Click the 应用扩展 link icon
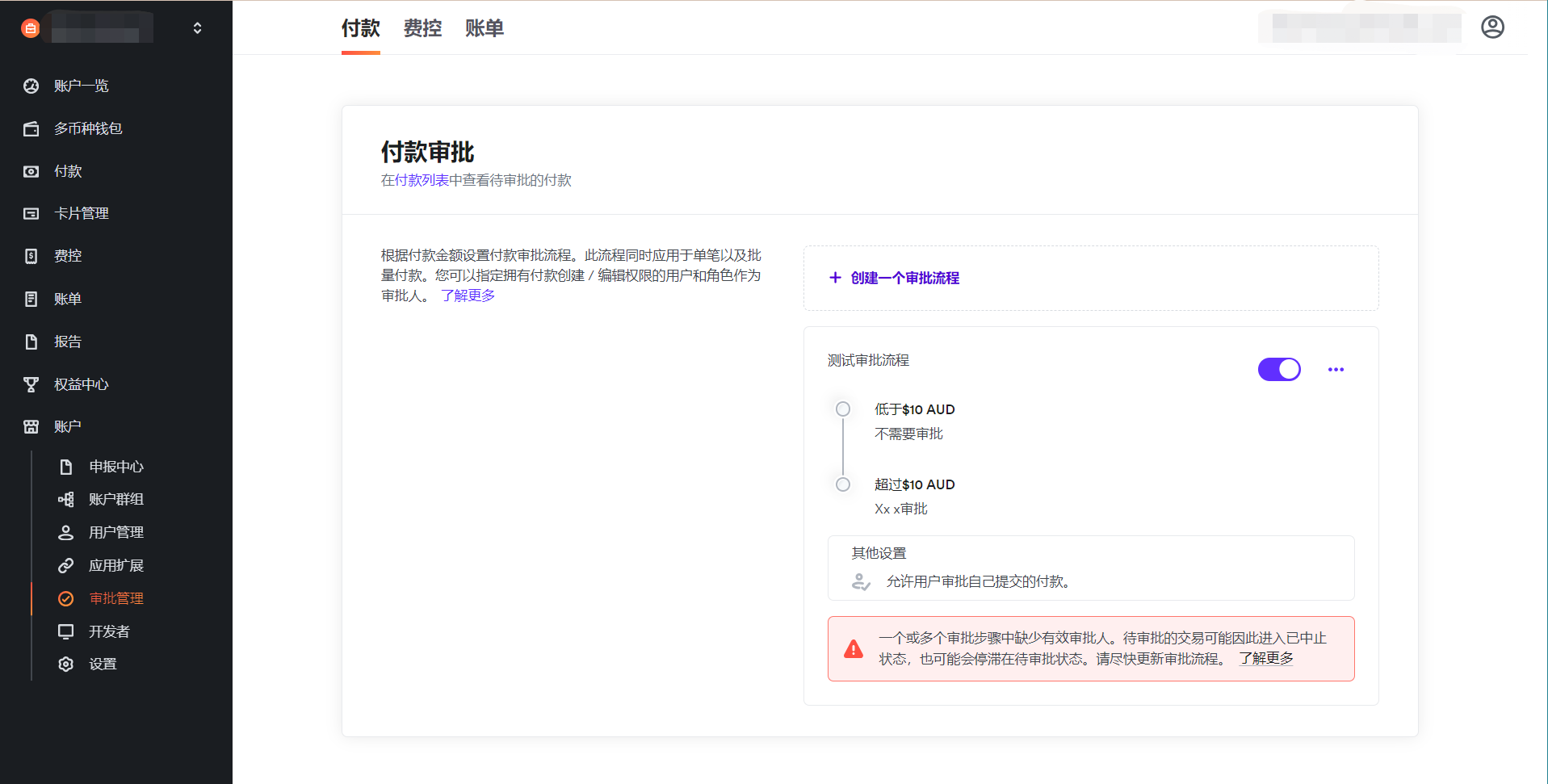Image resolution: width=1548 pixels, height=784 pixels. (66, 565)
